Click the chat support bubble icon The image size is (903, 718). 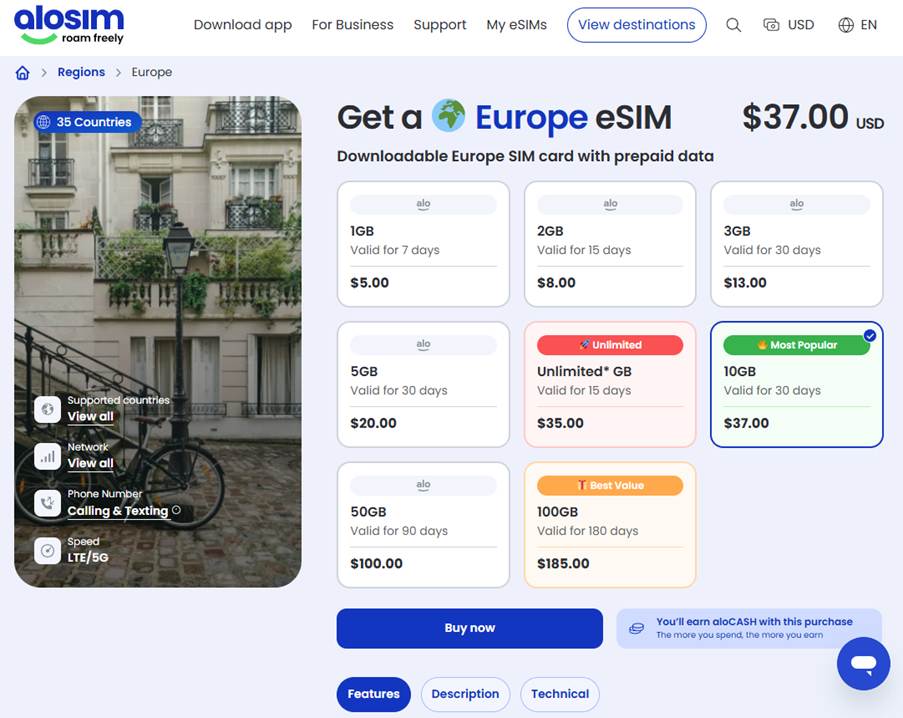point(863,663)
